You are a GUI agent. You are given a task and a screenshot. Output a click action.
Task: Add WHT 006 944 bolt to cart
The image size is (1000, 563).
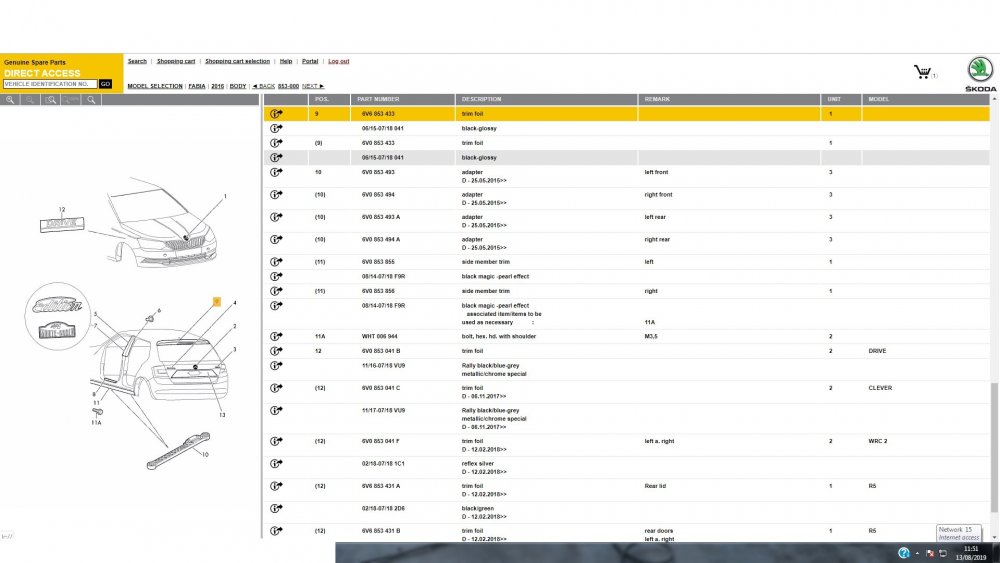click(x=276, y=336)
